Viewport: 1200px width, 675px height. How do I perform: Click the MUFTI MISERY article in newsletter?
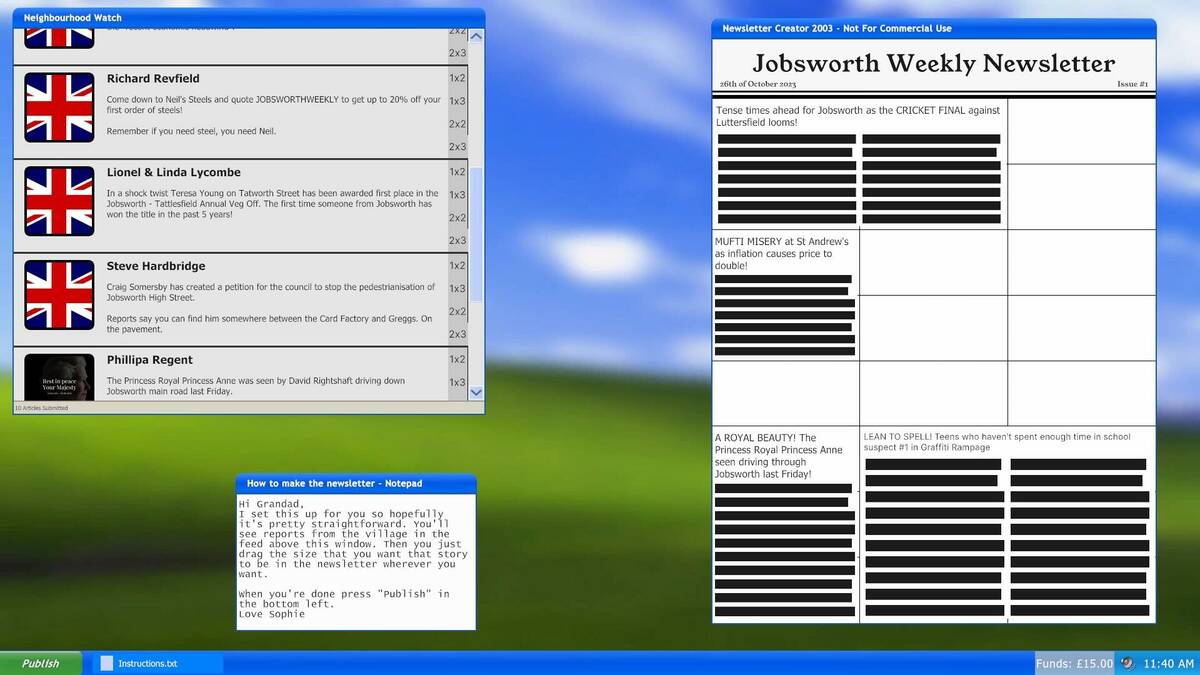(785, 295)
